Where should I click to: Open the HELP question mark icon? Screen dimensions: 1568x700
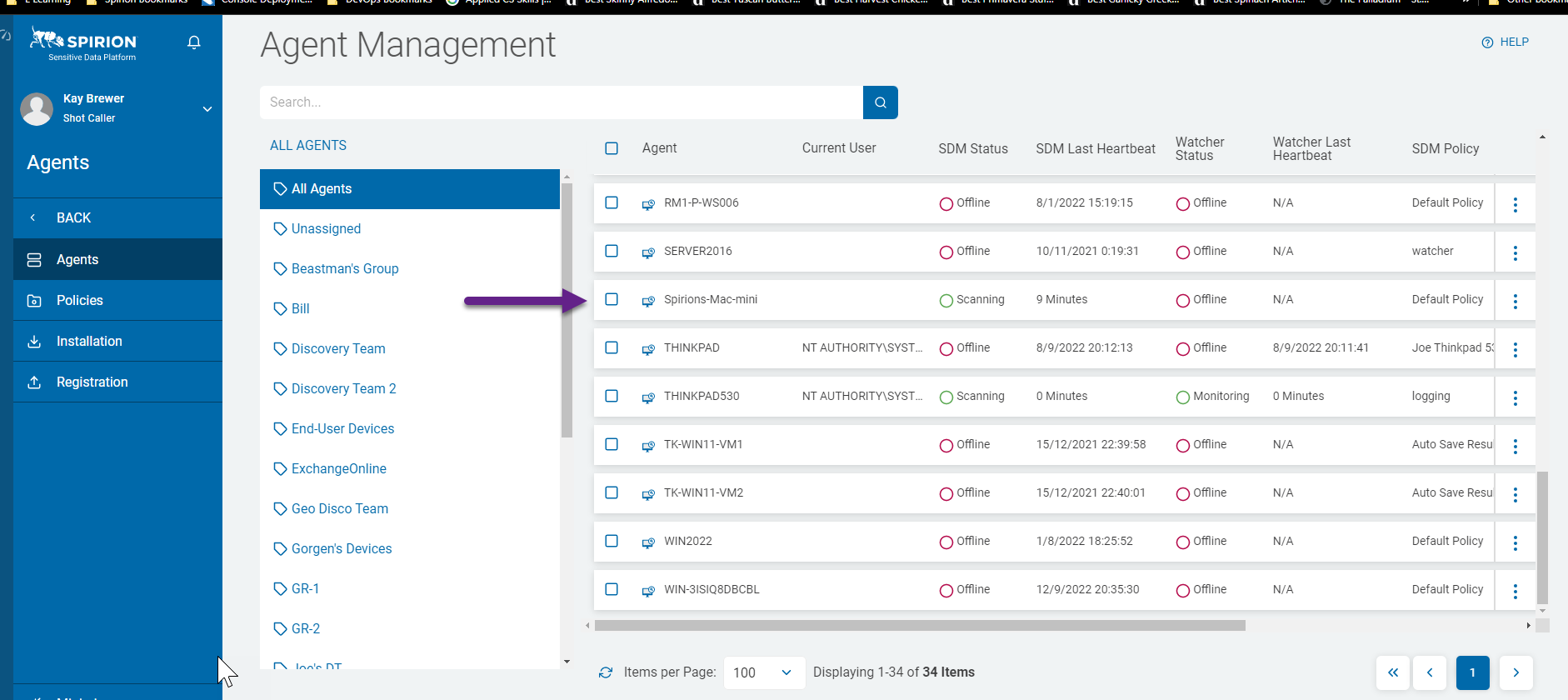(1487, 42)
